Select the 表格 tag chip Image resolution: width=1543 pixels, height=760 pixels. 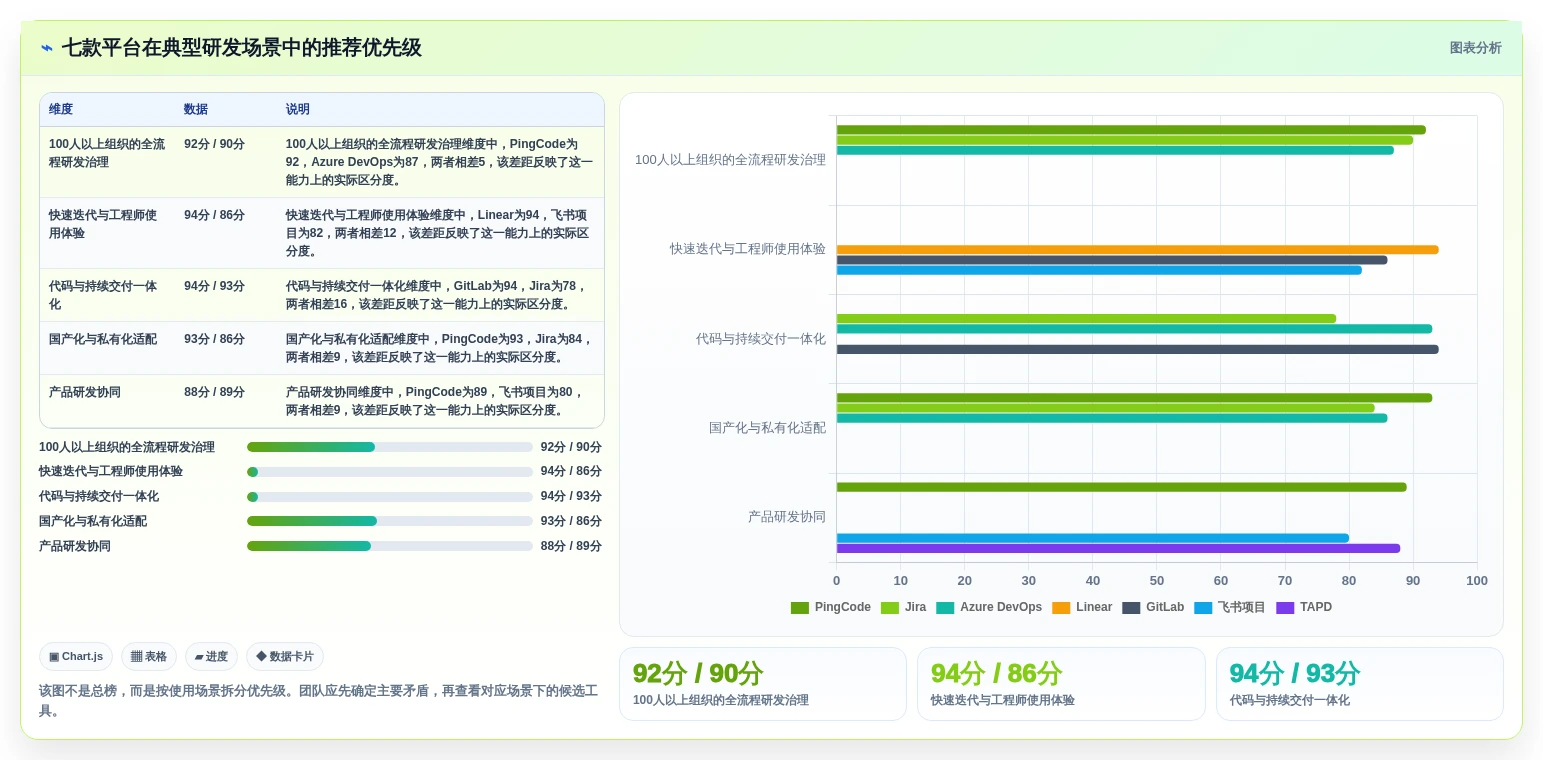pos(149,657)
